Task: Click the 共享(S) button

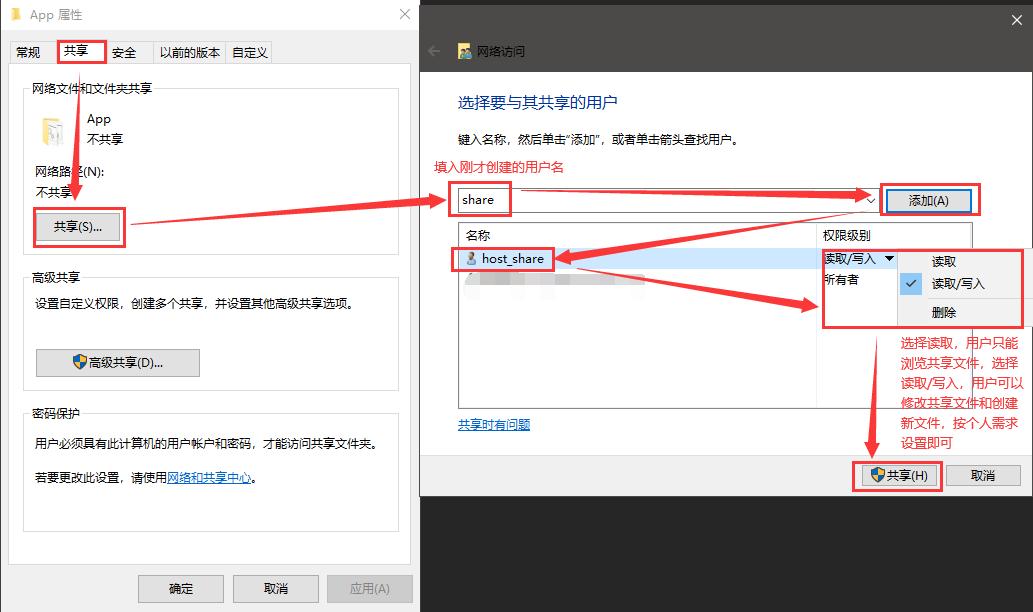Action: [78, 227]
